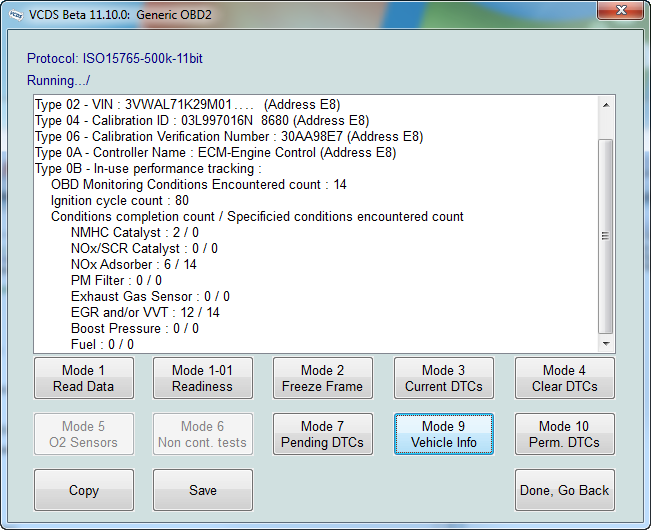Click Done, Go Back

tap(565, 490)
